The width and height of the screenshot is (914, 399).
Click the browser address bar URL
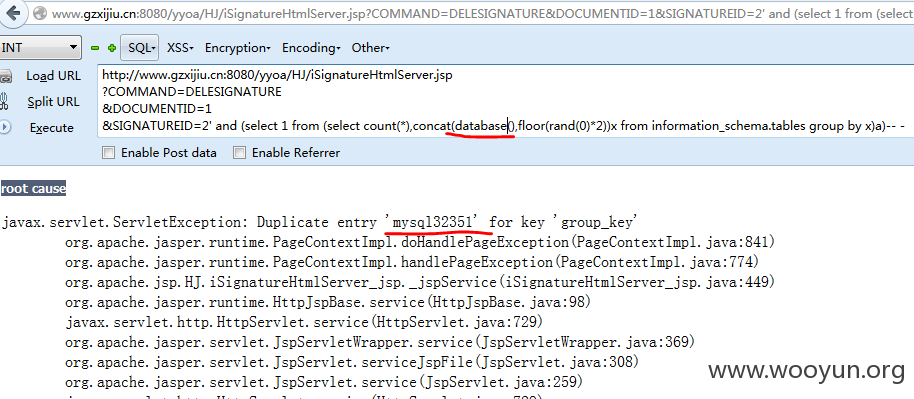(481, 13)
